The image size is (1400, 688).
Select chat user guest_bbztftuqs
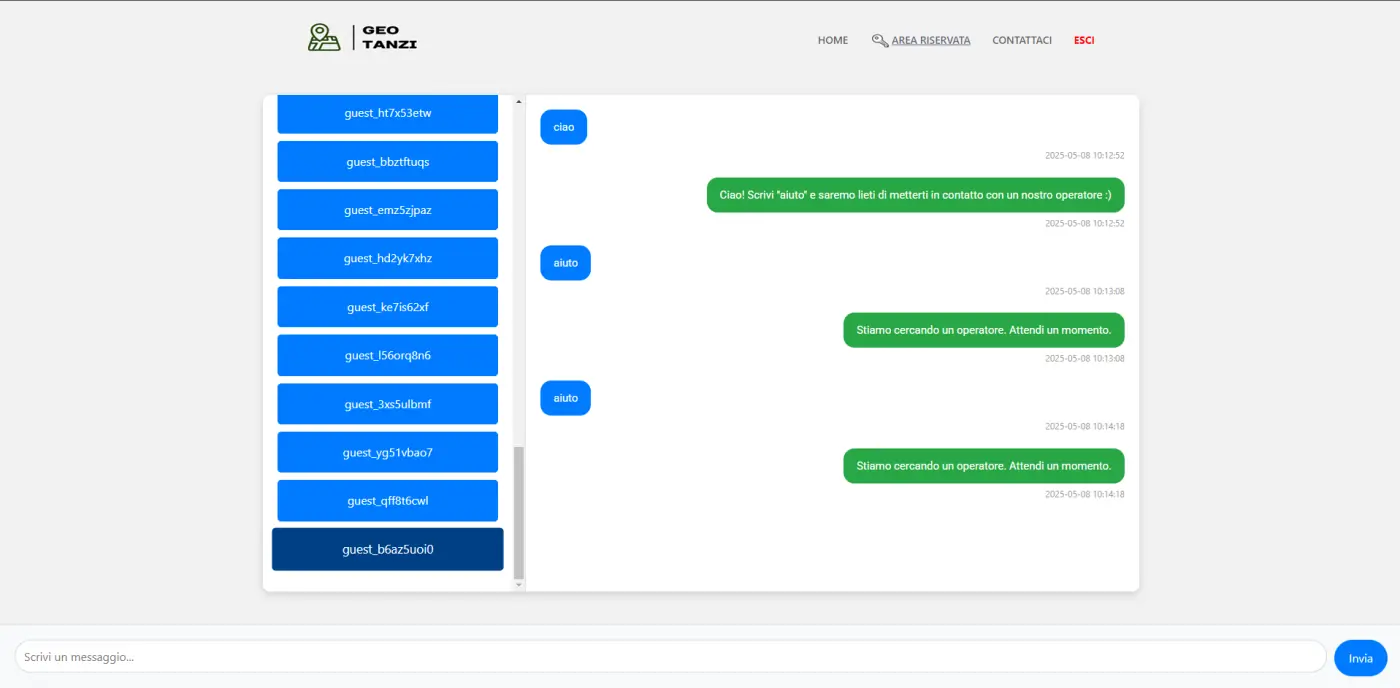tap(387, 162)
